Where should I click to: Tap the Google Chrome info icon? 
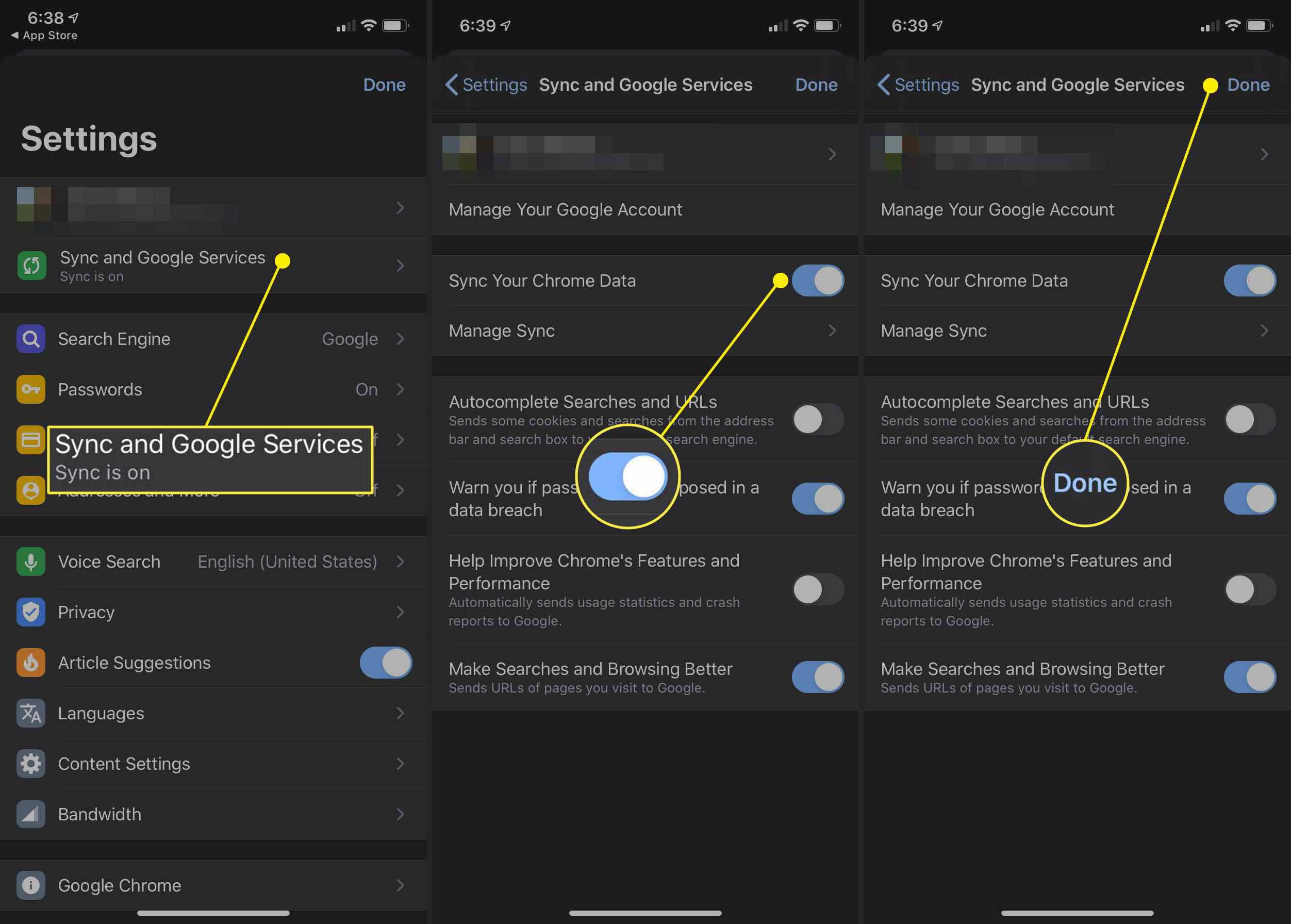(31, 885)
